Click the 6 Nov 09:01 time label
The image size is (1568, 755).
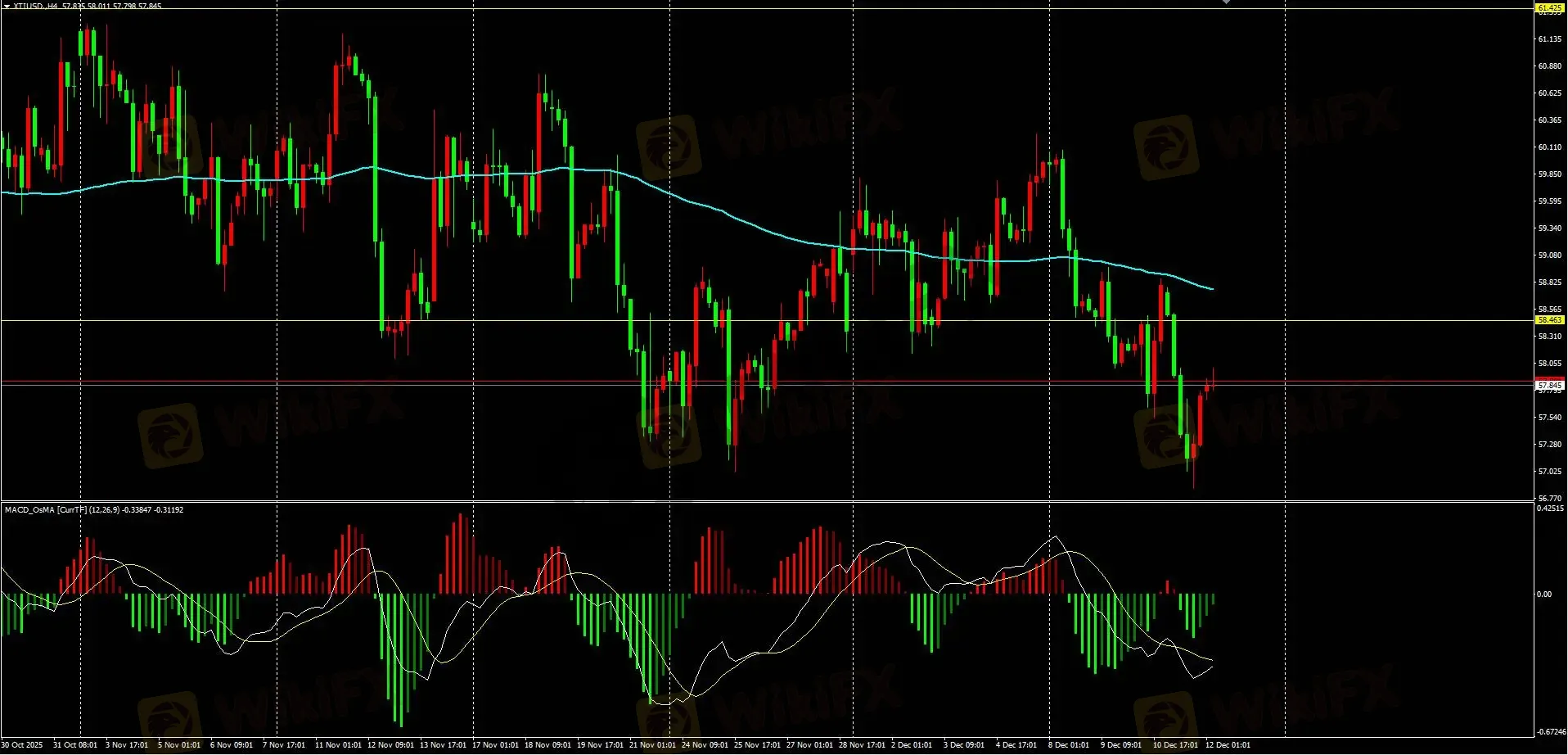[x=232, y=745]
